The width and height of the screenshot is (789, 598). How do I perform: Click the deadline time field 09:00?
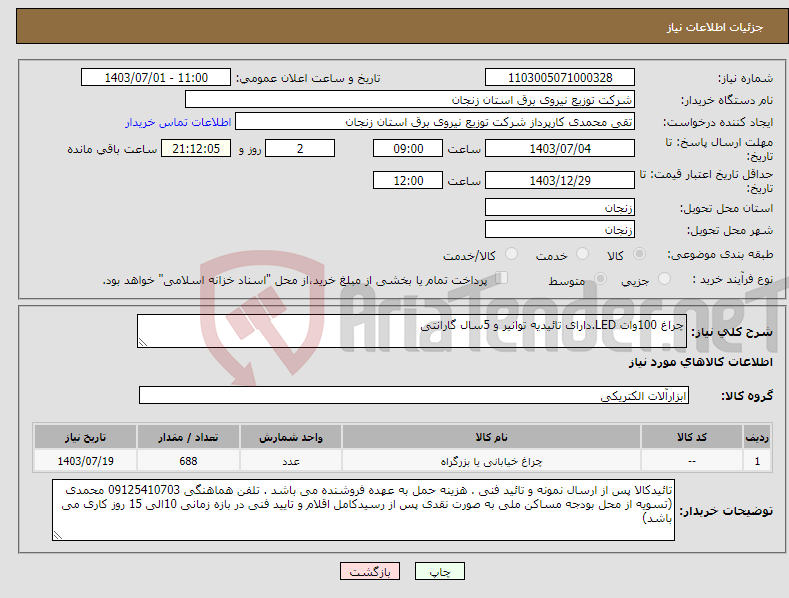coord(408,148)
